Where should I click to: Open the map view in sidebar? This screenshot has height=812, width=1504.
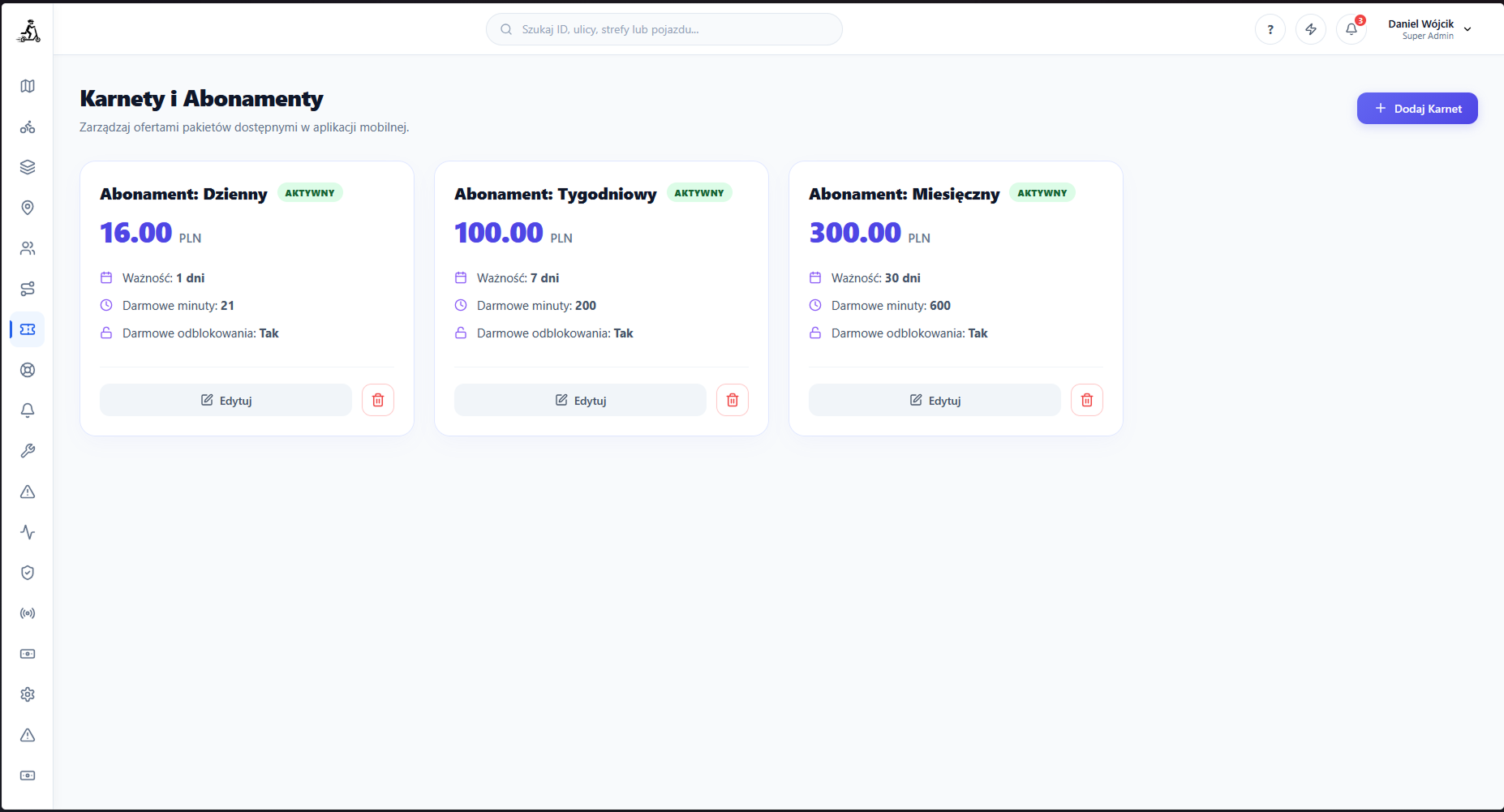click(x=28, y=86)
